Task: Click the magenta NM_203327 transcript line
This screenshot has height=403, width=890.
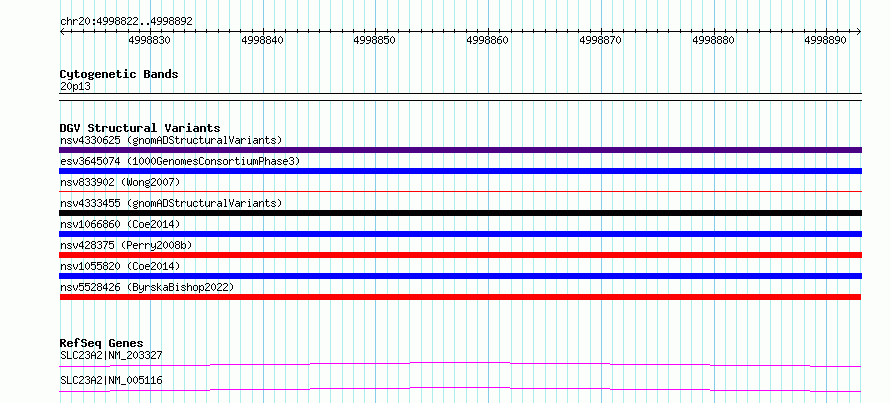Action: point(460,364)
